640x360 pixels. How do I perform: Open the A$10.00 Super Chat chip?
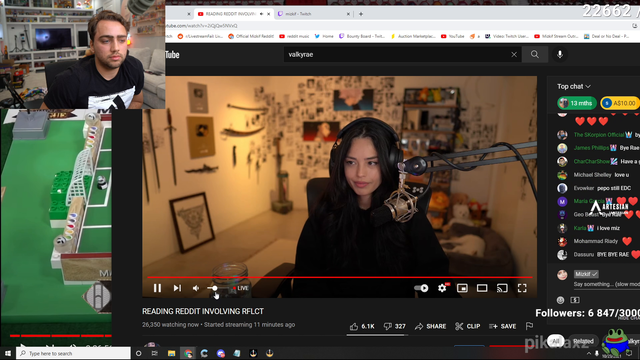click(620, 103)
